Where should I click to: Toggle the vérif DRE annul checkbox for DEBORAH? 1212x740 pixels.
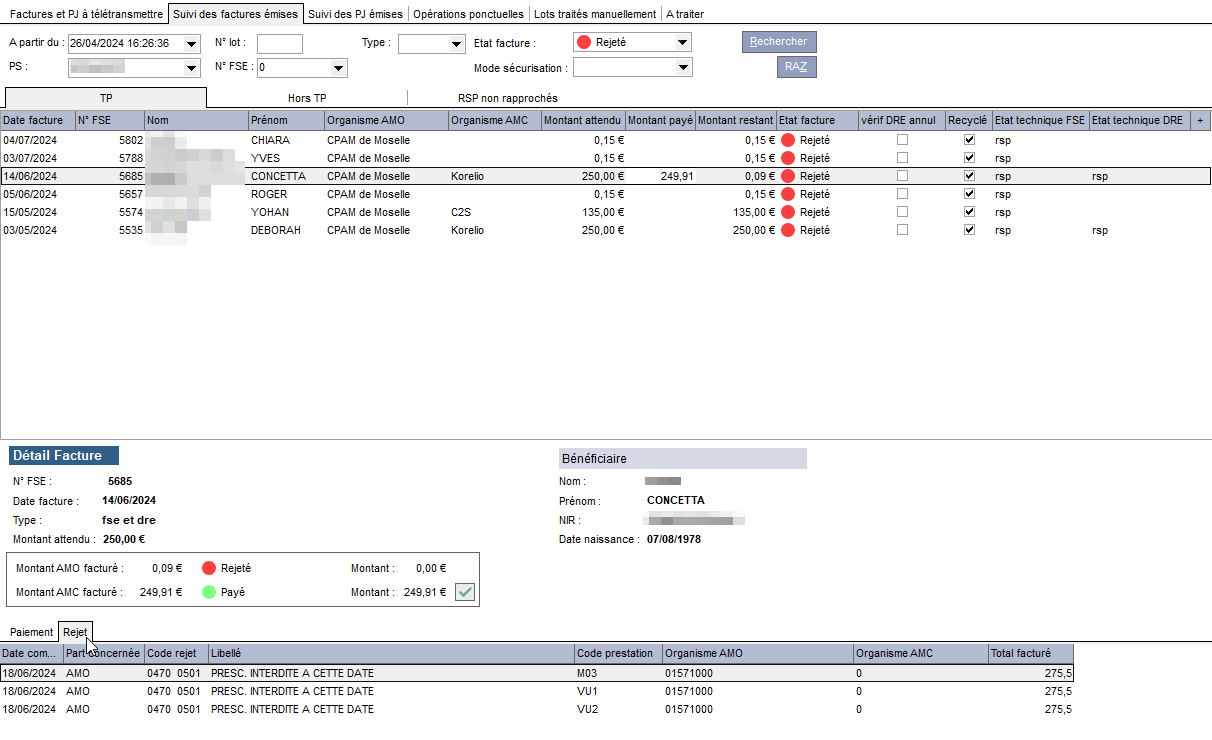click(903, 230)
